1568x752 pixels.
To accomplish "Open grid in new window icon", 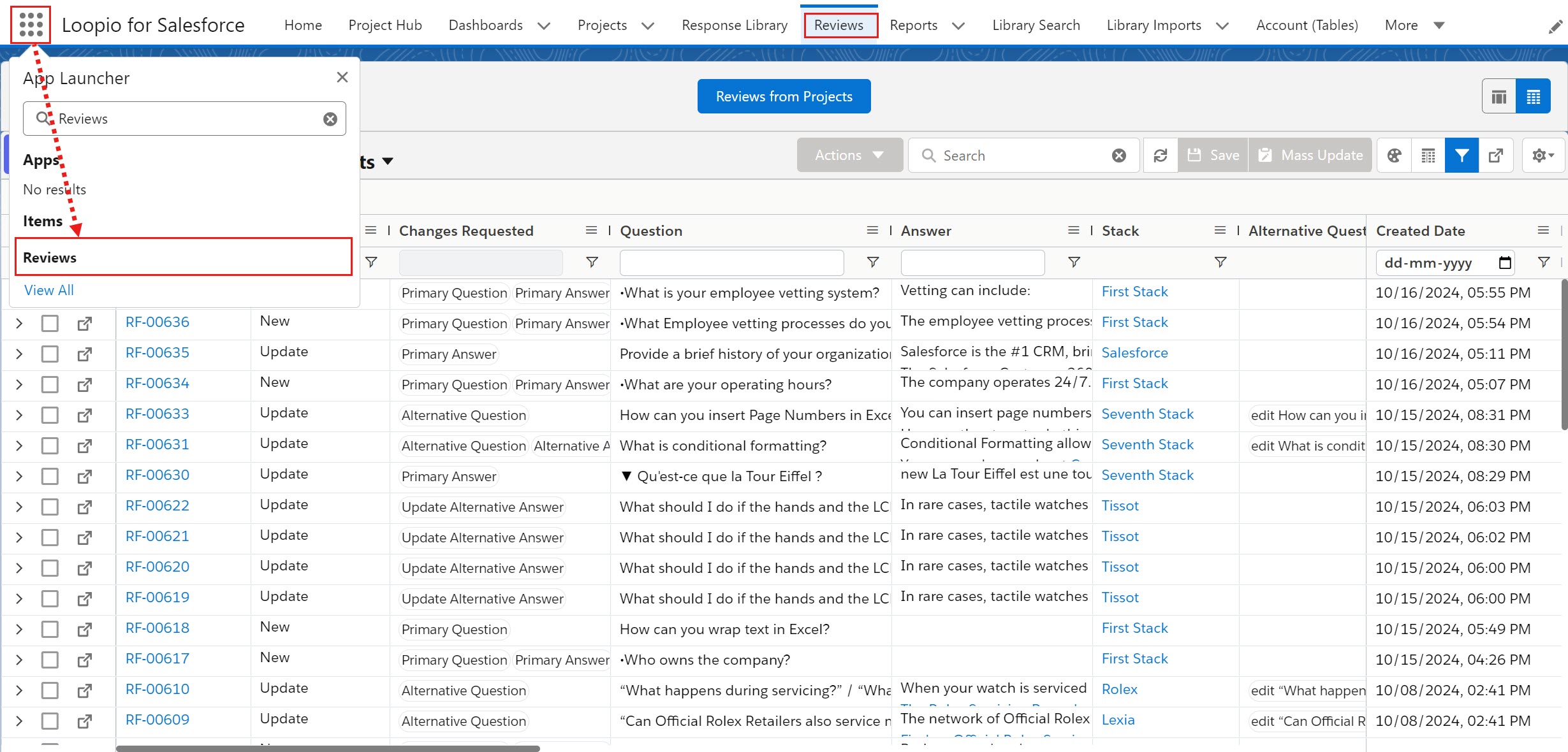I will coord(1496,155).
